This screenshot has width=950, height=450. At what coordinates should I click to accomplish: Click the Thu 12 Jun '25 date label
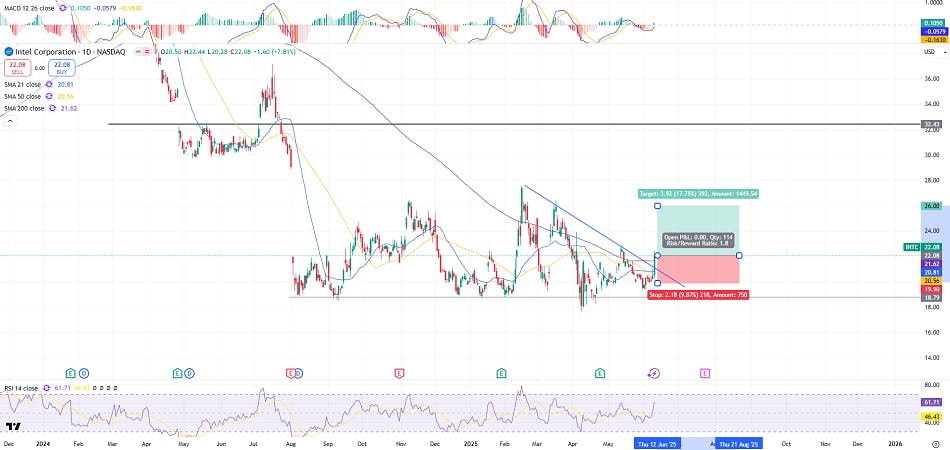coord(659,445)
